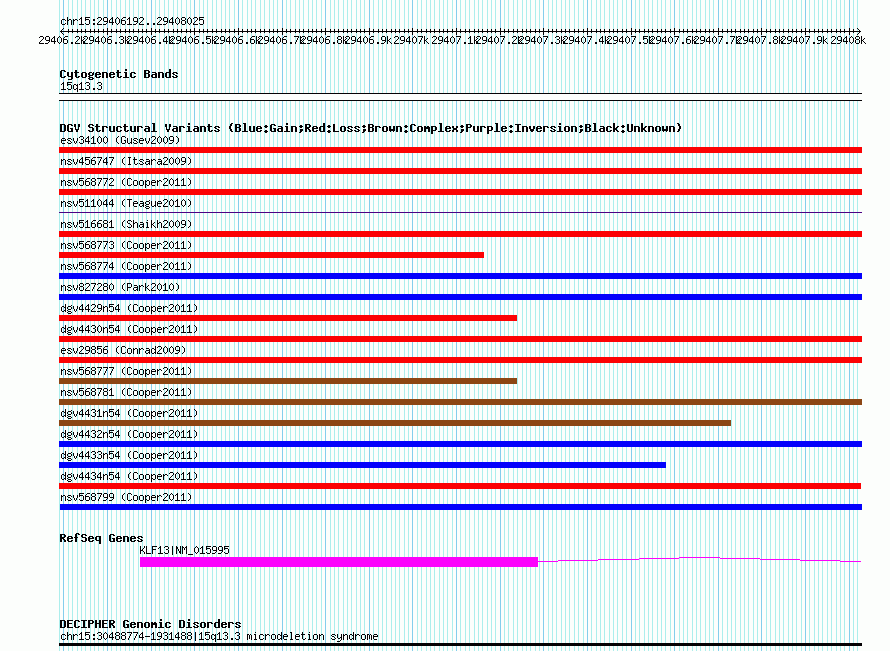890x651 pixels.
Task: Click the esv34100 (Gusev2009) variant label
Action: (x=120, y=140)
